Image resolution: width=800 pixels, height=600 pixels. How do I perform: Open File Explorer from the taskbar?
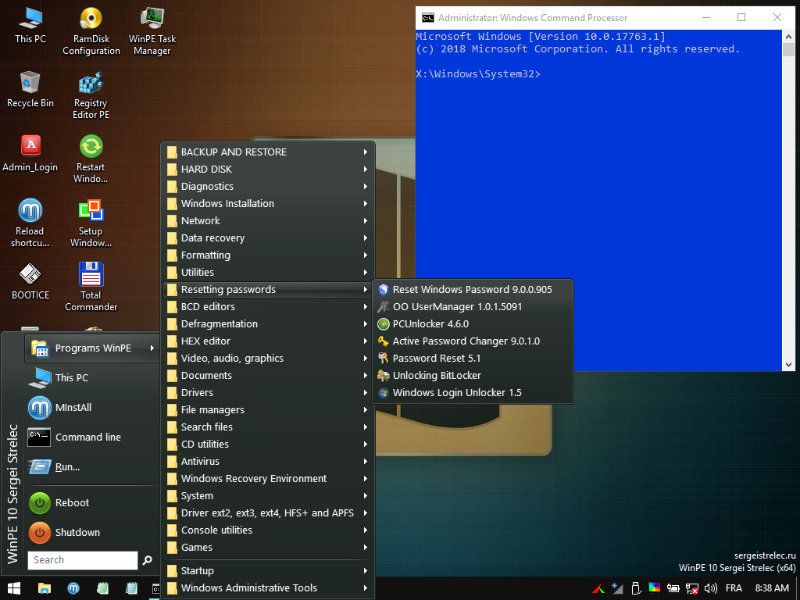(44, 588)
